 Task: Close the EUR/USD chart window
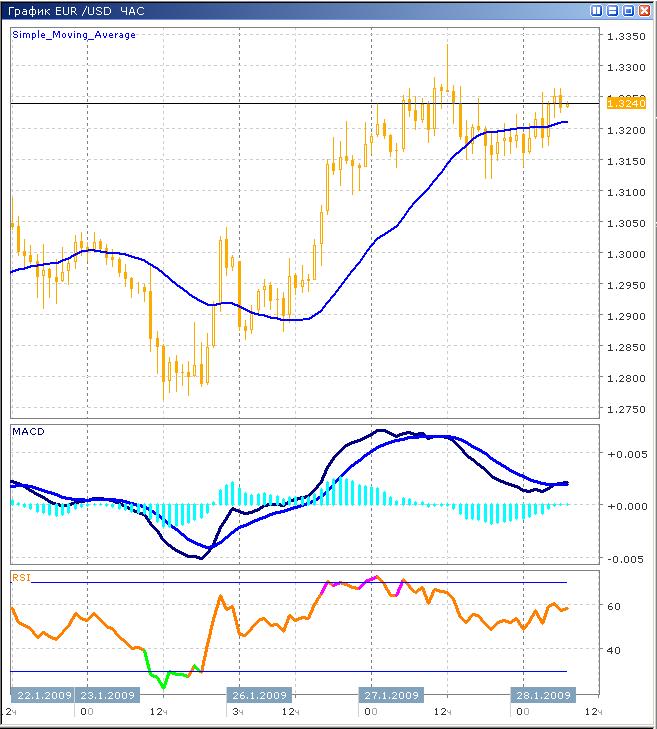point(644,11)
